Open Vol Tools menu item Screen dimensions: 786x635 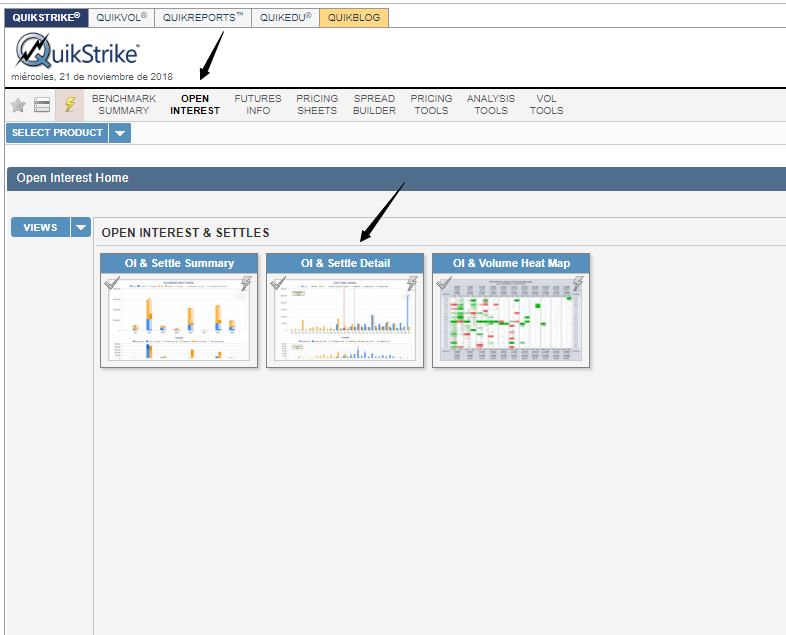pyautogui.click(x=546, y=105)
